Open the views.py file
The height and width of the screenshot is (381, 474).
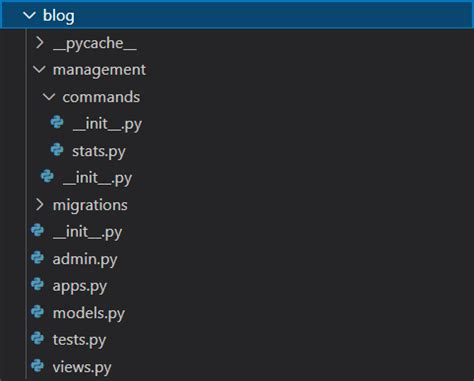(82, 368)
